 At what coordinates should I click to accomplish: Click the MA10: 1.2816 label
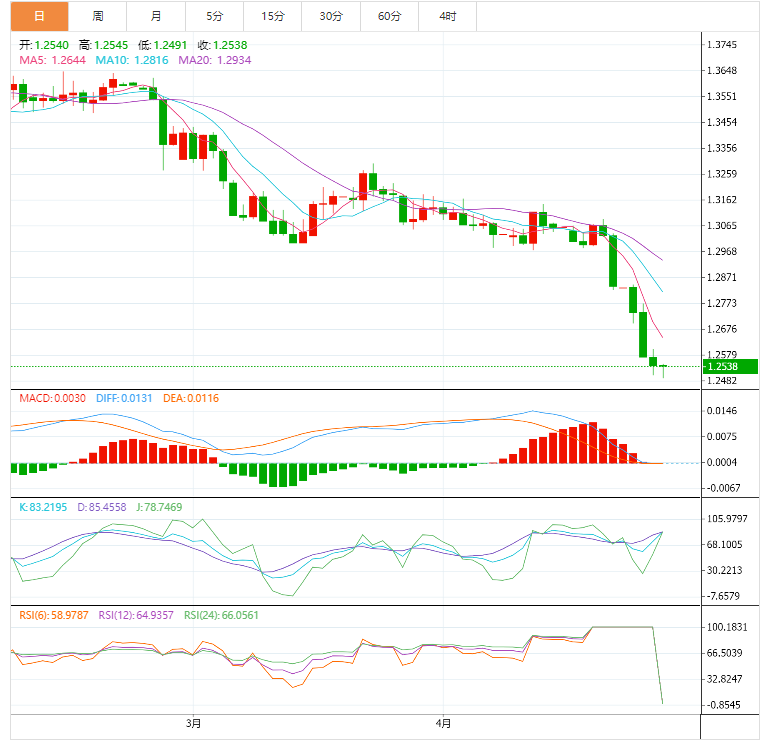[132, 60]
